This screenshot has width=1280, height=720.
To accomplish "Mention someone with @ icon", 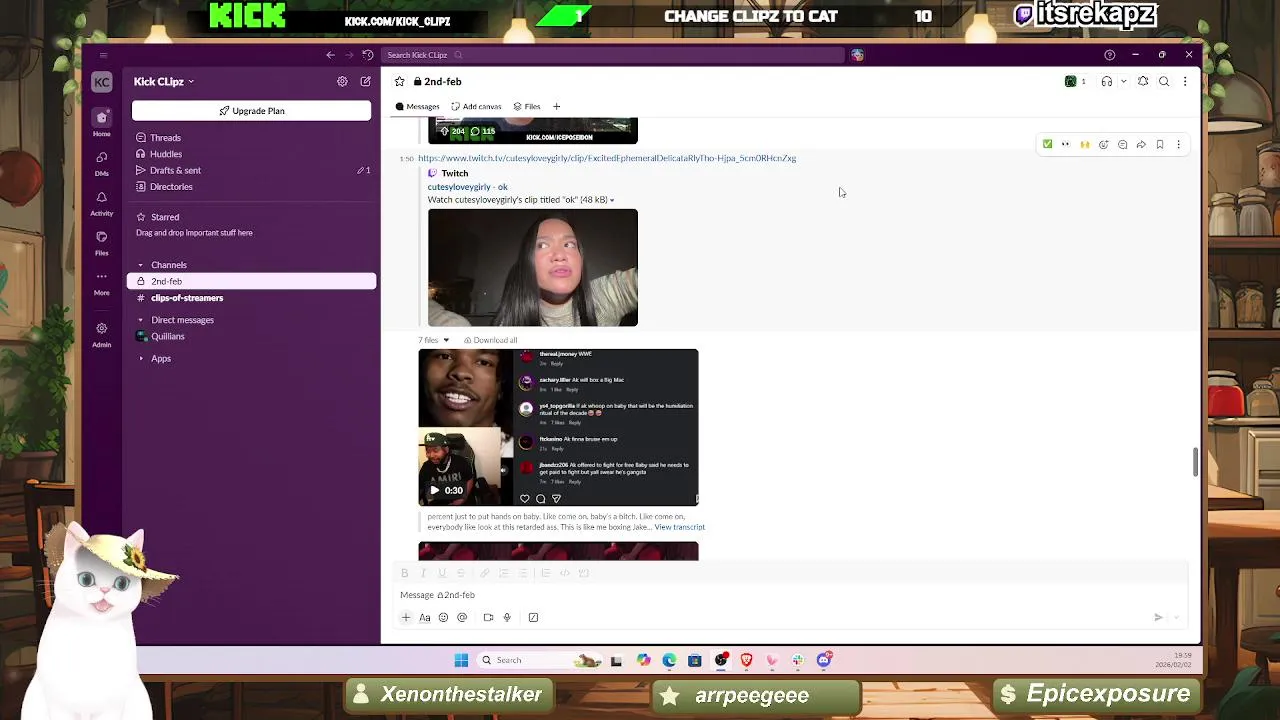I will tap(462, 617).
